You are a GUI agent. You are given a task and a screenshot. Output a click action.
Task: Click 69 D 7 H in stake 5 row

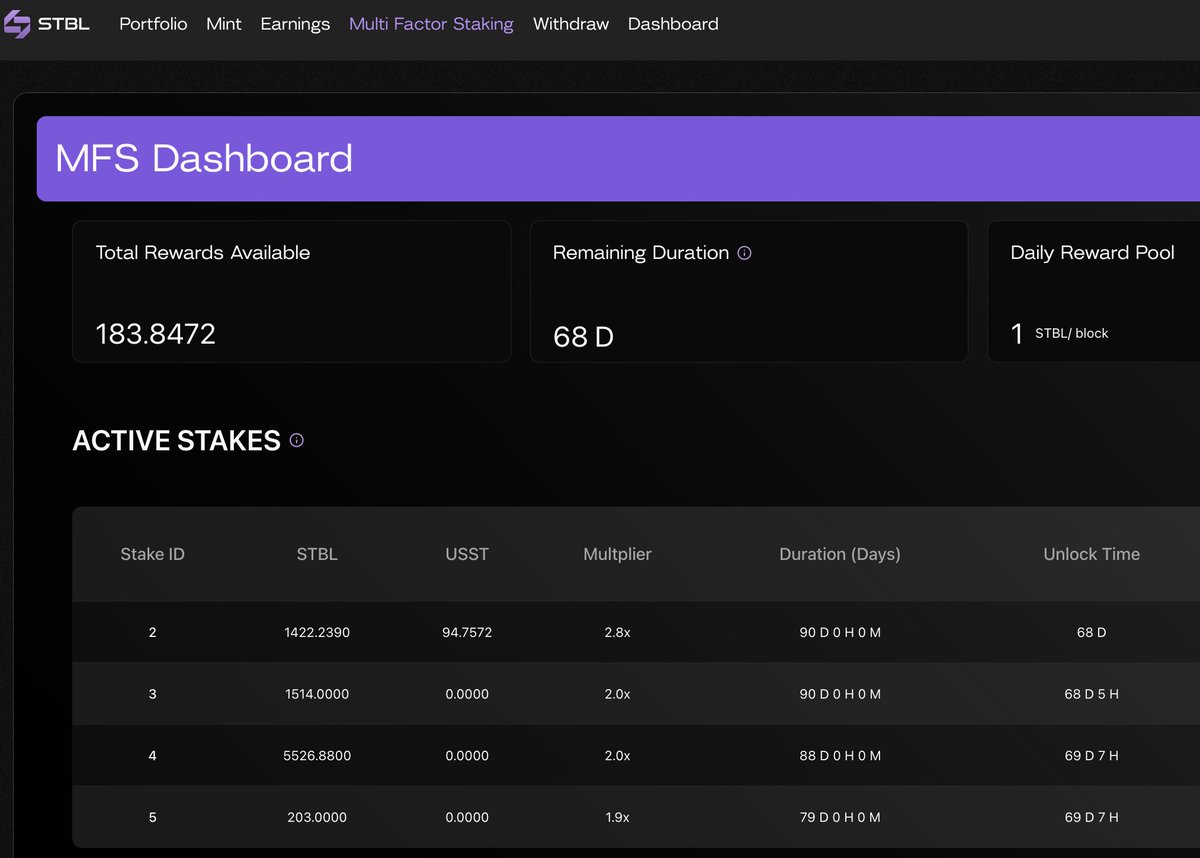tap(1091, 817)
